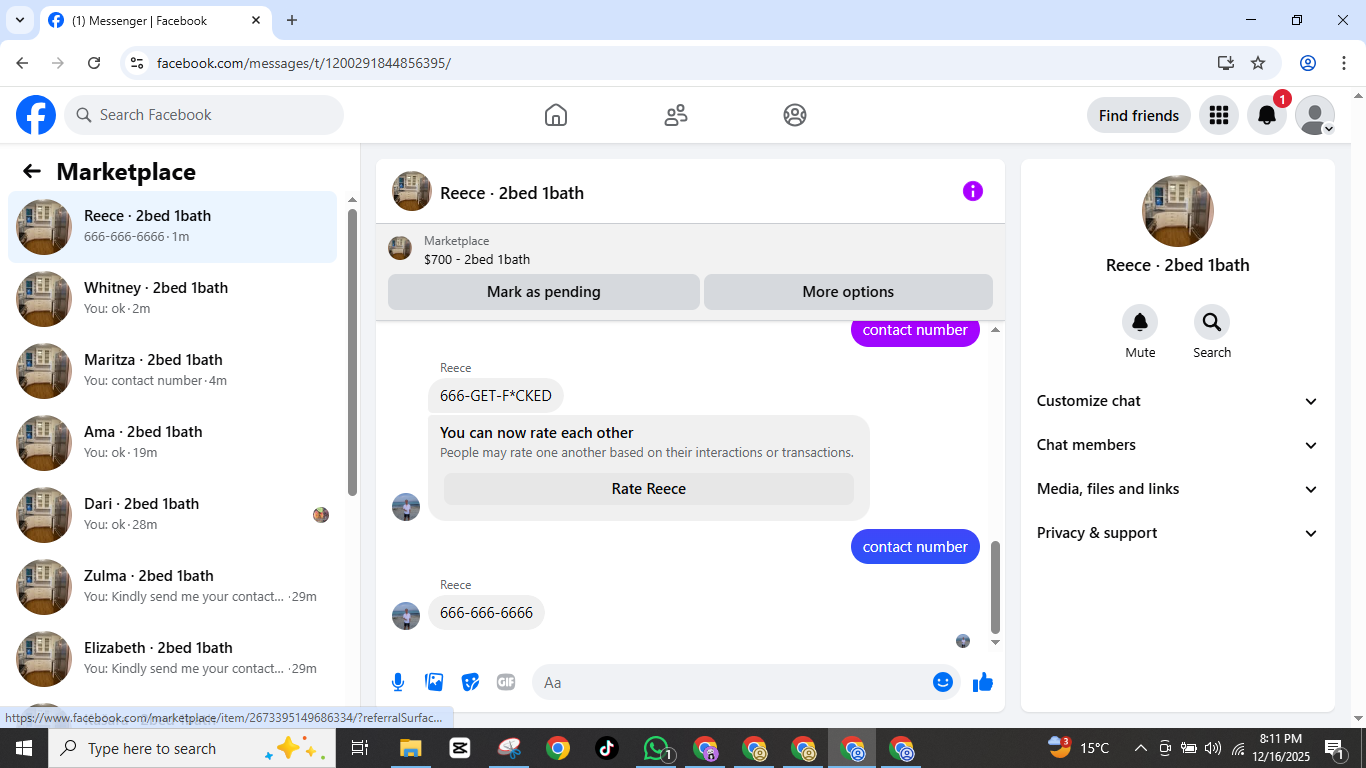Attach a file using the image icon
The width and height of the screenshot is (1366, 768).
tap(434, 682)
